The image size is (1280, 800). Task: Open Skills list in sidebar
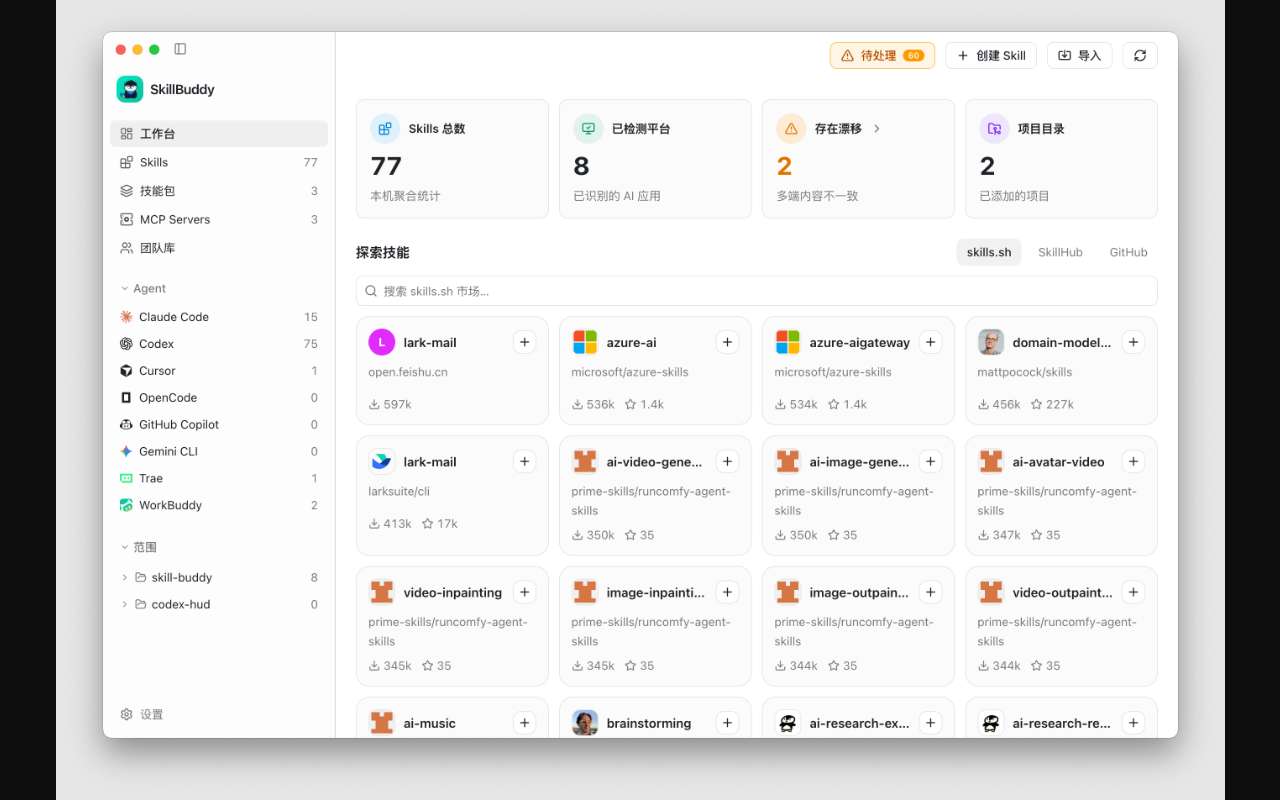[219, 162]
